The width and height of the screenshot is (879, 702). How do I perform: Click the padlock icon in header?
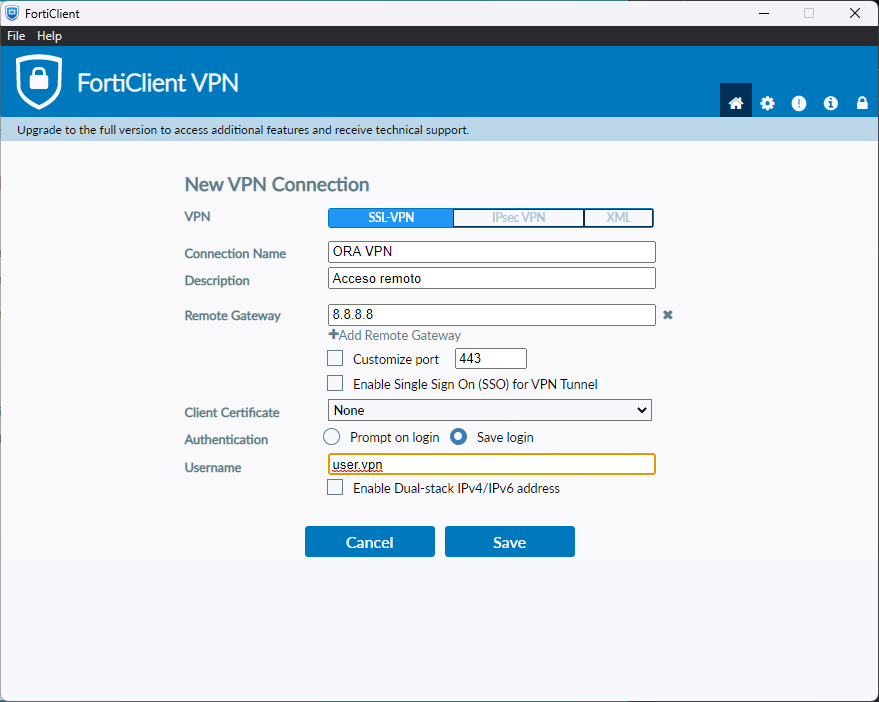coord(862,103)
